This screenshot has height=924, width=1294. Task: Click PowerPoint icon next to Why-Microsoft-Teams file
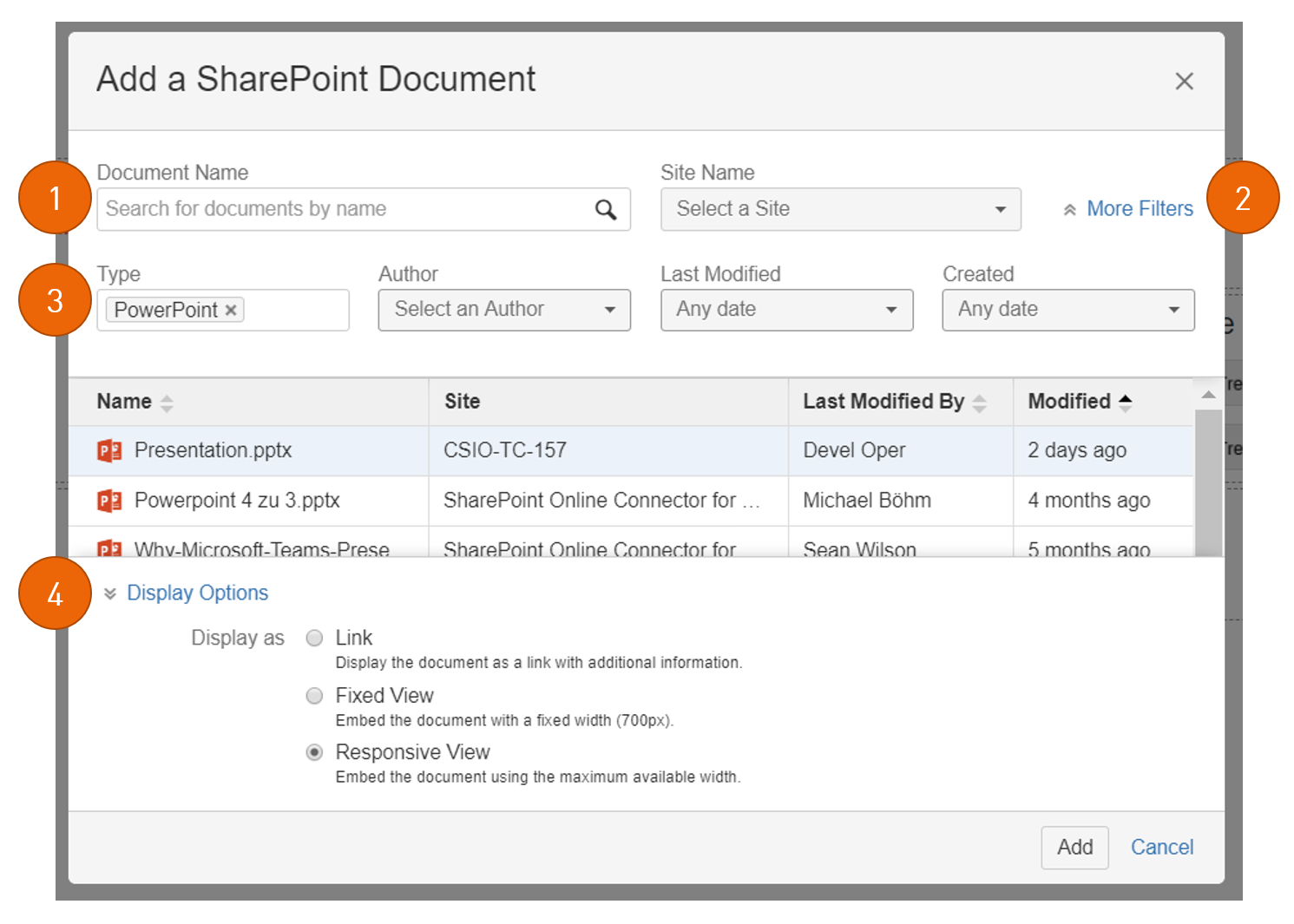(109, 548)
